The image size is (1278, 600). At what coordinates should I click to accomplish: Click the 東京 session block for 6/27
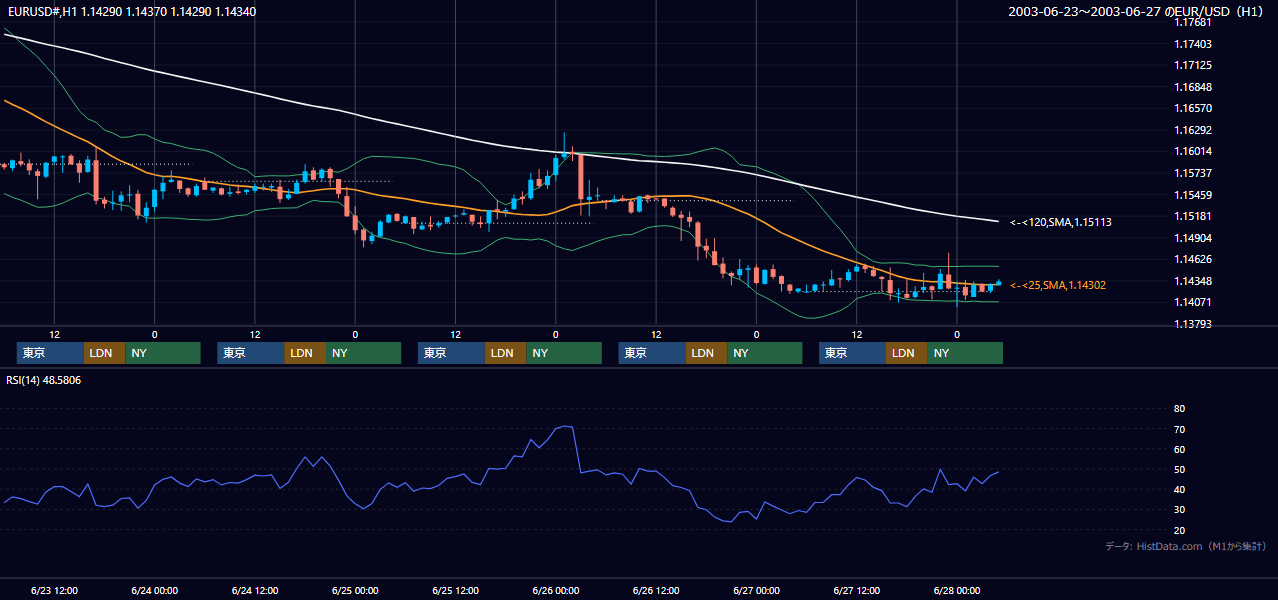852,353
